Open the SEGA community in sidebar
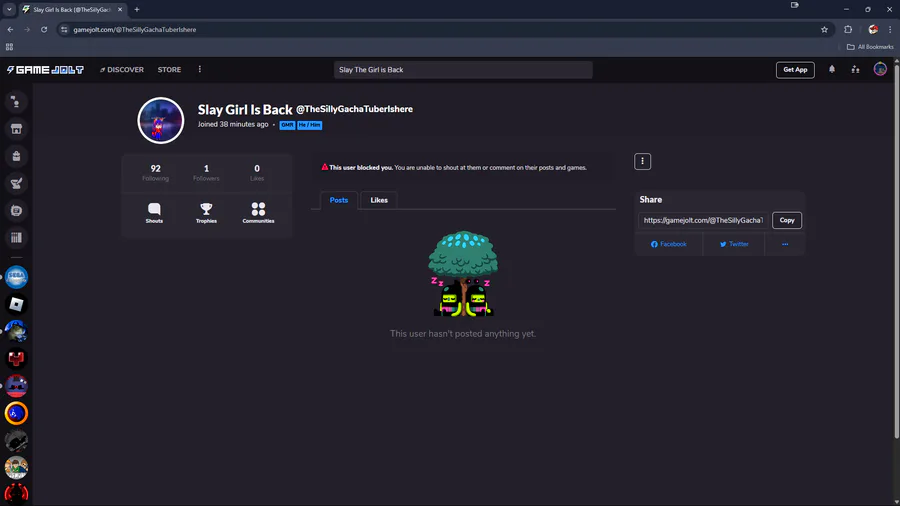 pyautogui.click(x=16, y=277)
